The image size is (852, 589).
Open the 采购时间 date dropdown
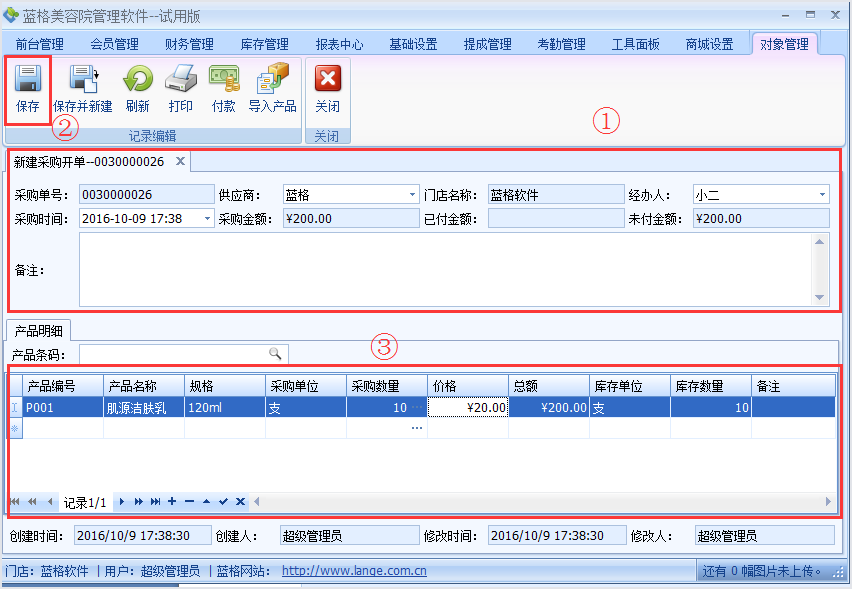pos(207,218)
